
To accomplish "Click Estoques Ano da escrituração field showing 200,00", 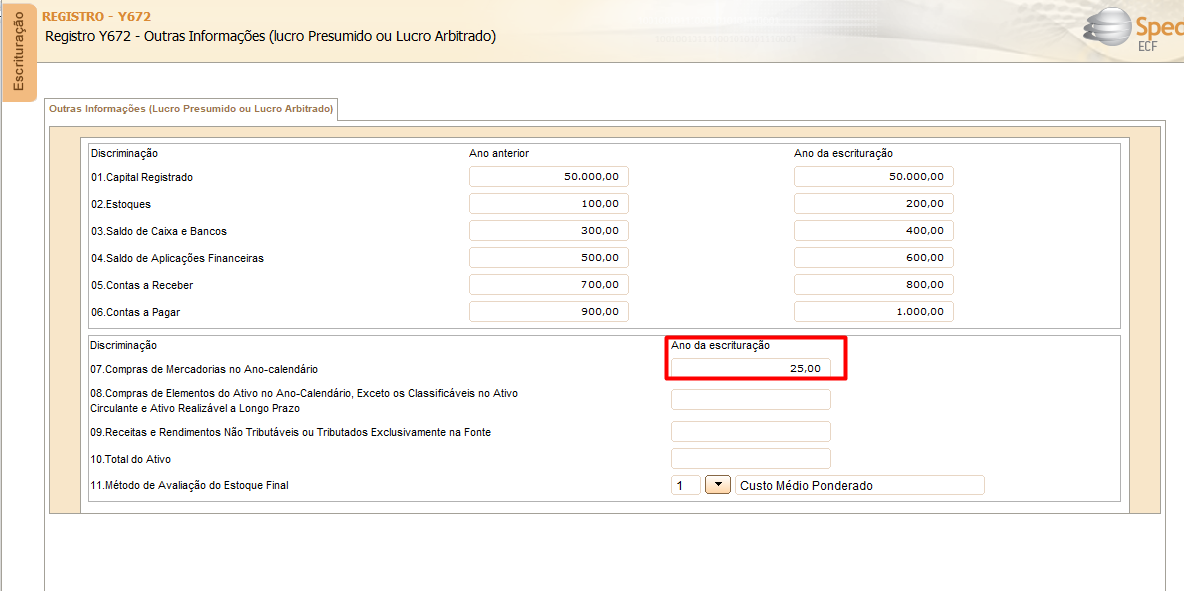I will click(874, 204).
